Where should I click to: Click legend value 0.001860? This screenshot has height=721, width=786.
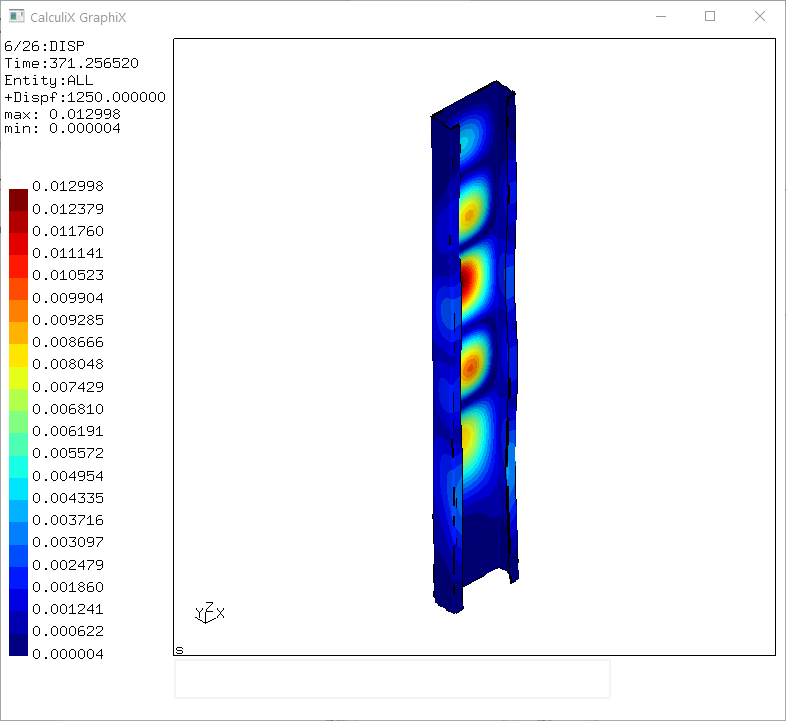point(68,587)
